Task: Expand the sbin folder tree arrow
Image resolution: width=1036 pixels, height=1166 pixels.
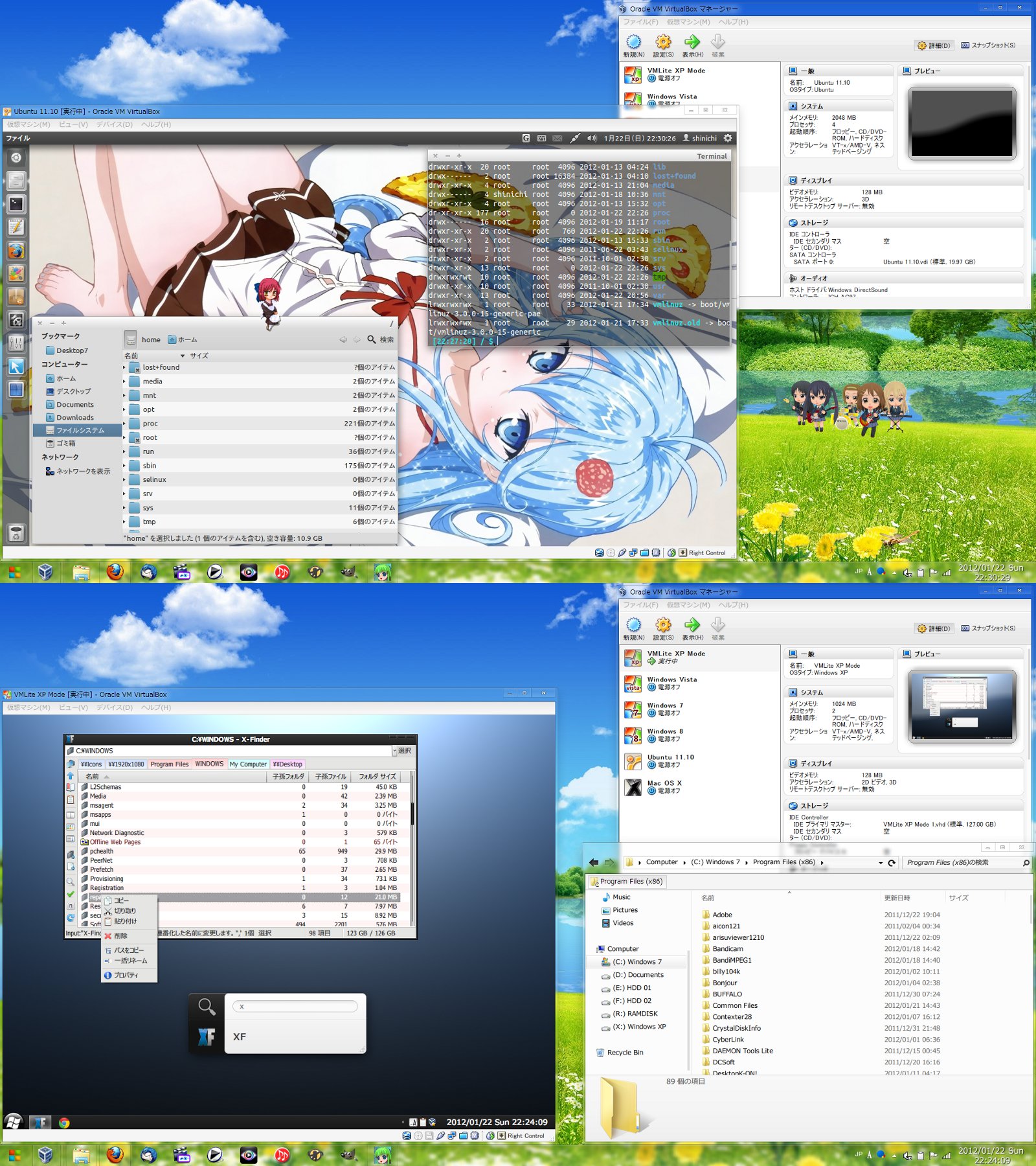Action: click(124, 466)
